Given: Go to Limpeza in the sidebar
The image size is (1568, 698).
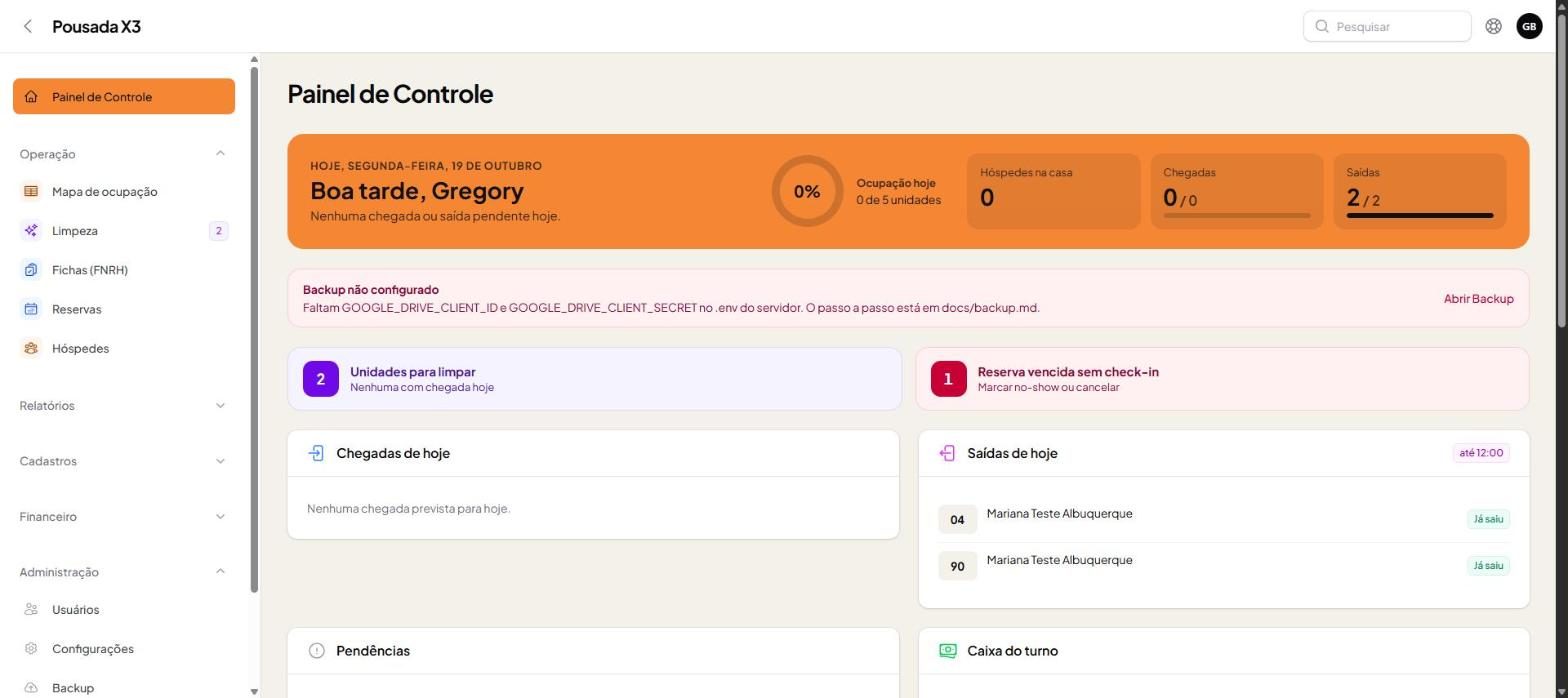Looking at the screenshot, I should click(x=124, y=231).
